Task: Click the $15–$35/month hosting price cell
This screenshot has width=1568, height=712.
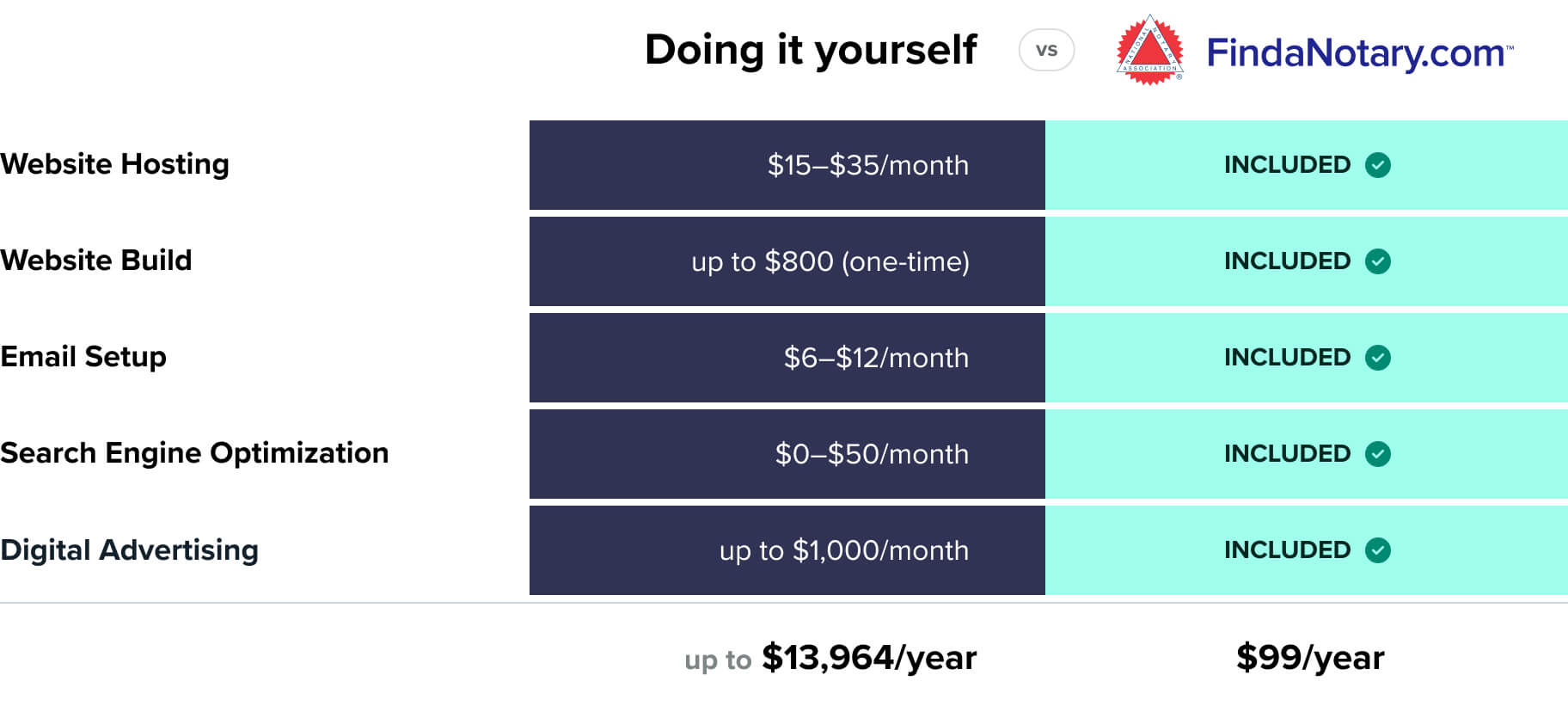Action: point(867,165)
